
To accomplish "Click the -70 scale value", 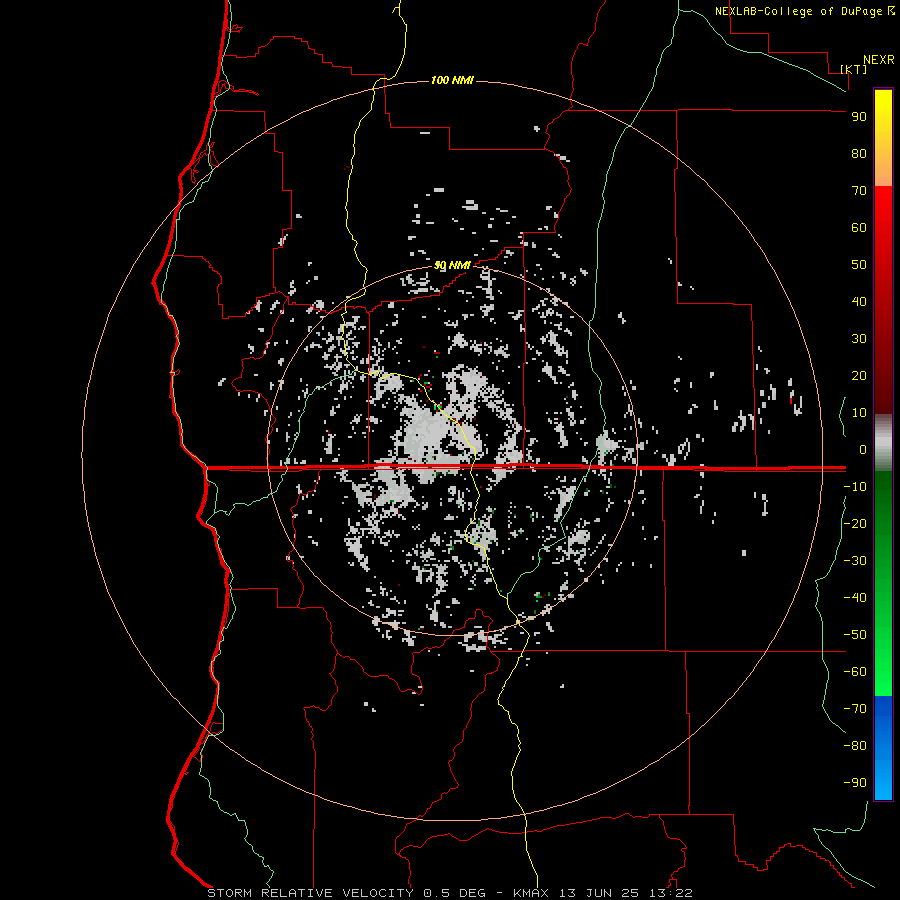I will (x=855, y=709).
